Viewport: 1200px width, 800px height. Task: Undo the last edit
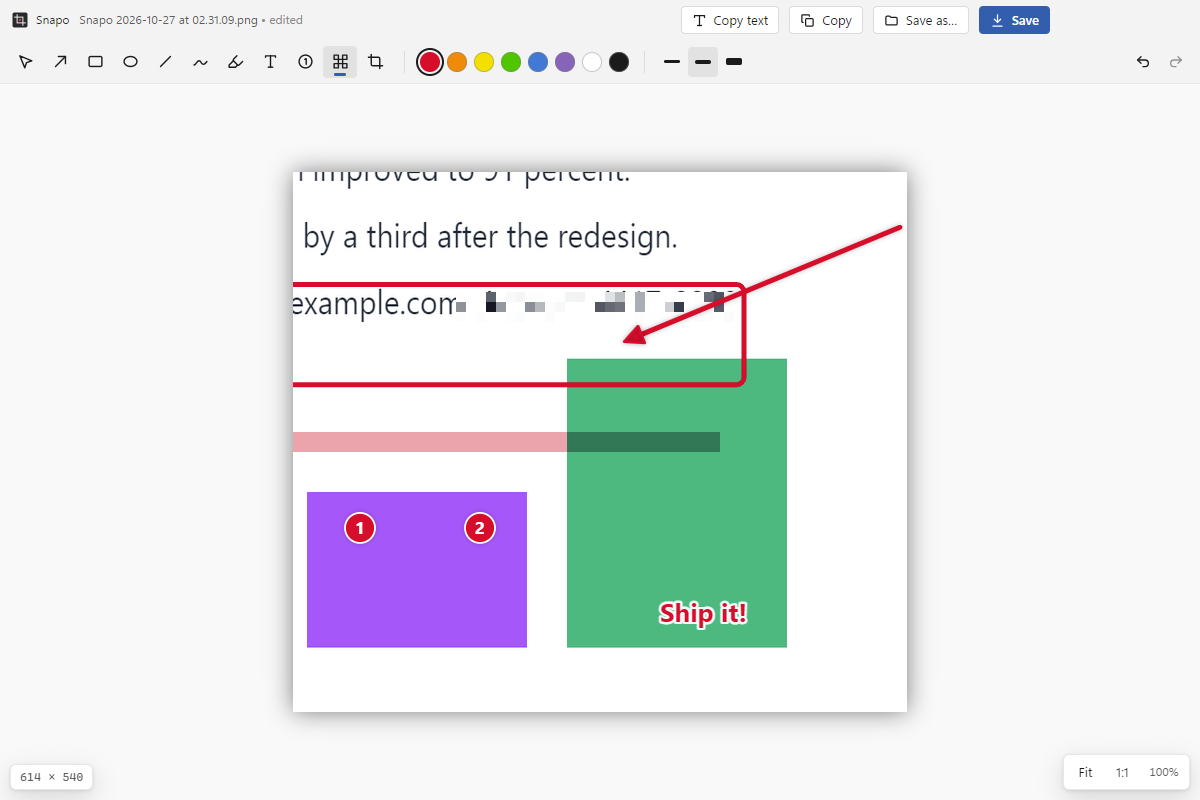point(1143,62)
